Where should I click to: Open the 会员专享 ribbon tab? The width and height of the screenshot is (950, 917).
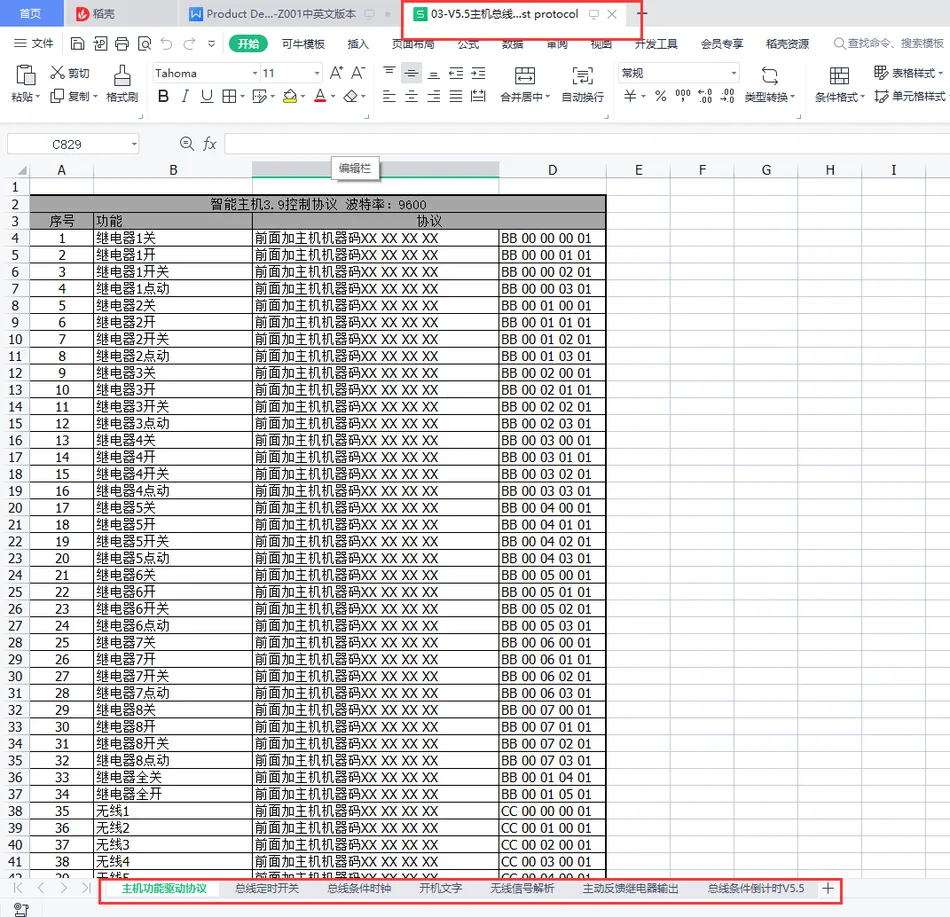coord(722,44)
